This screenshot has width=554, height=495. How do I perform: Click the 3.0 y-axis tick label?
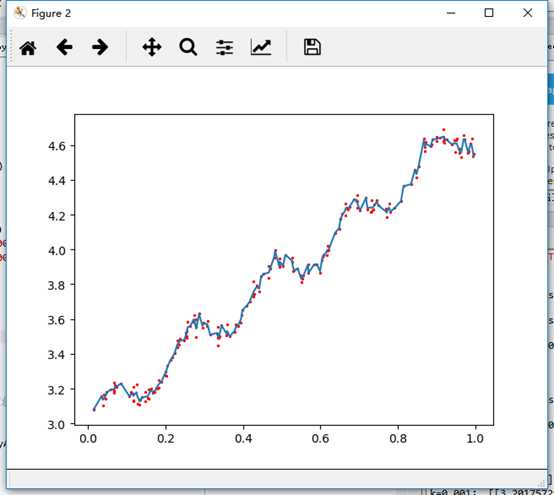57,424
